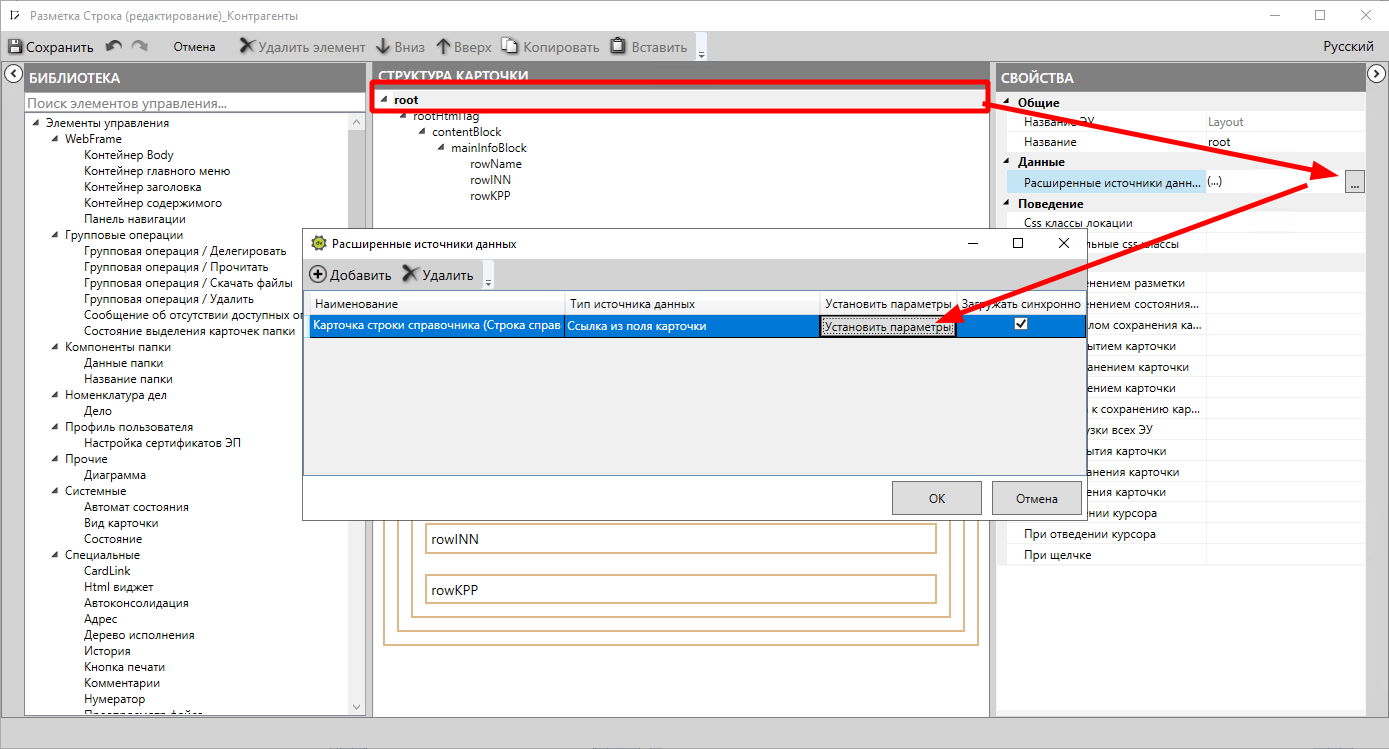Click Удалить in data sources dialog
This screenshot has width=1389, height=749.
coord(438,275)
